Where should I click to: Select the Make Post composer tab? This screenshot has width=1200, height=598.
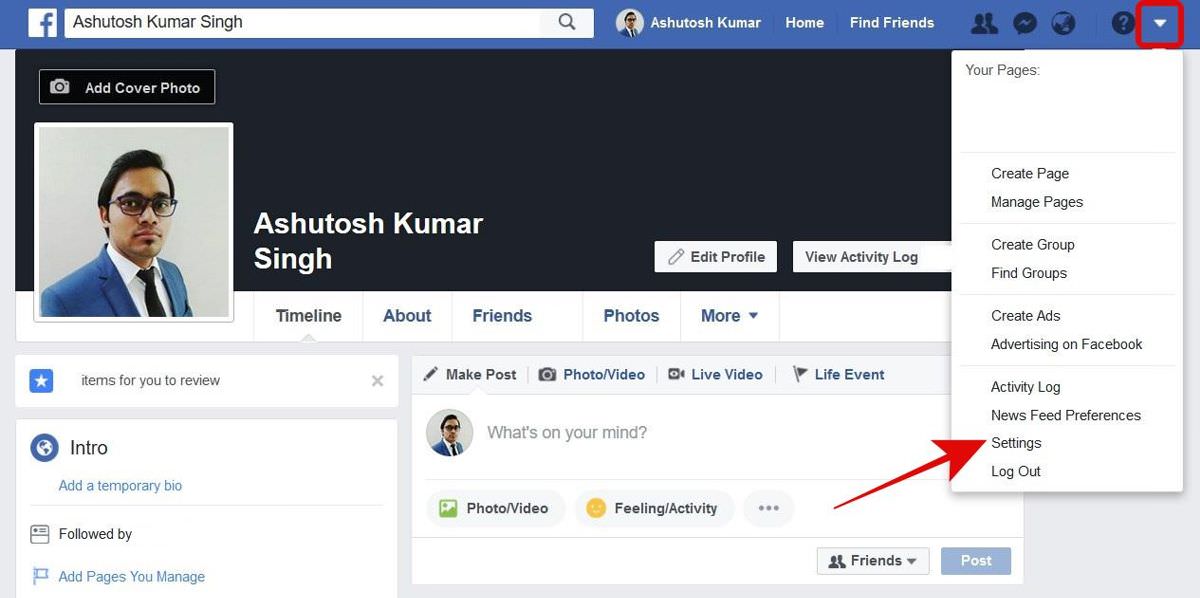click(x=469, y=374)
